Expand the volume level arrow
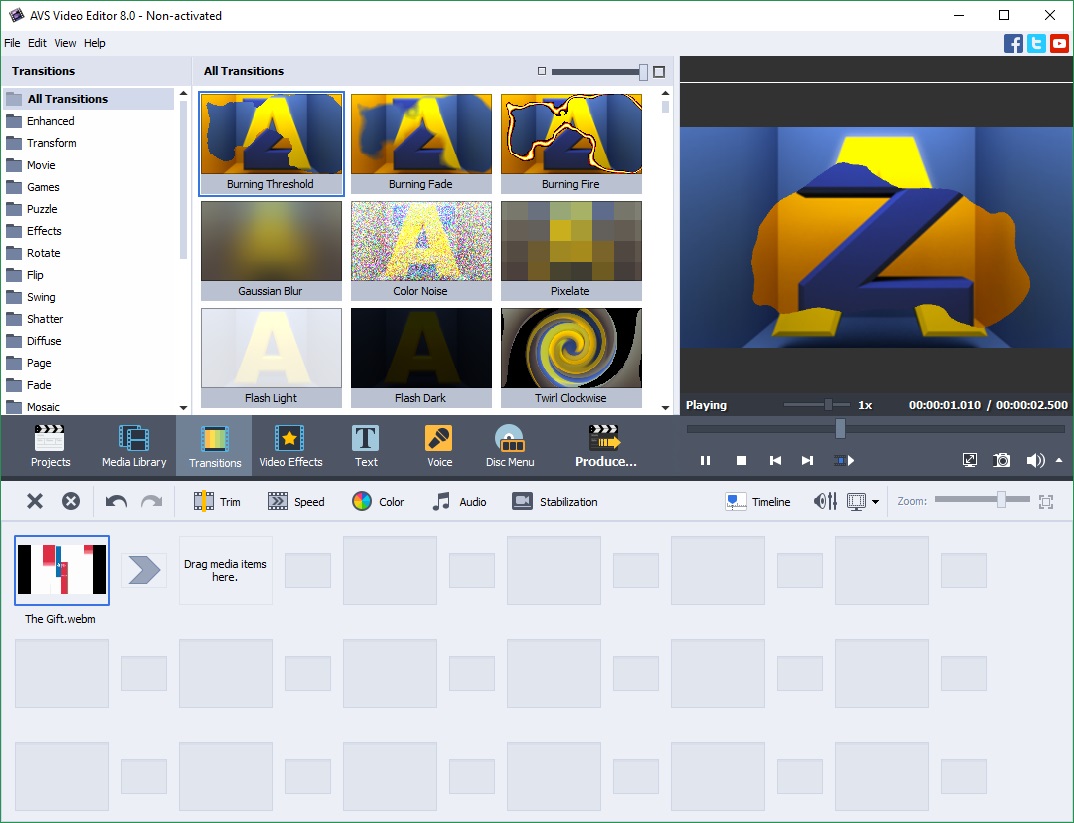Viewport: 1074px width, 823px height. pos(1059,460)
